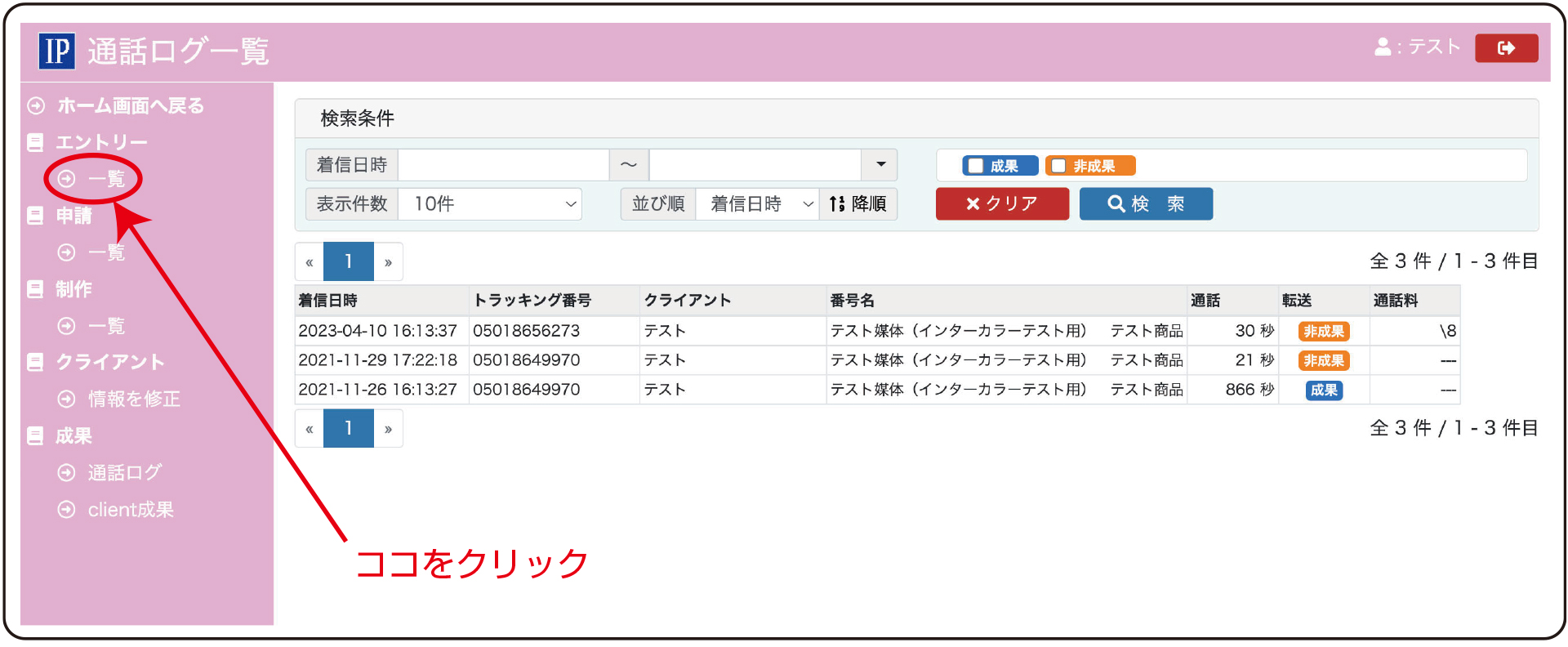1568x647 pixels.
Task: Click the blue 検索 button
Action: click(x=1146, y=203)
